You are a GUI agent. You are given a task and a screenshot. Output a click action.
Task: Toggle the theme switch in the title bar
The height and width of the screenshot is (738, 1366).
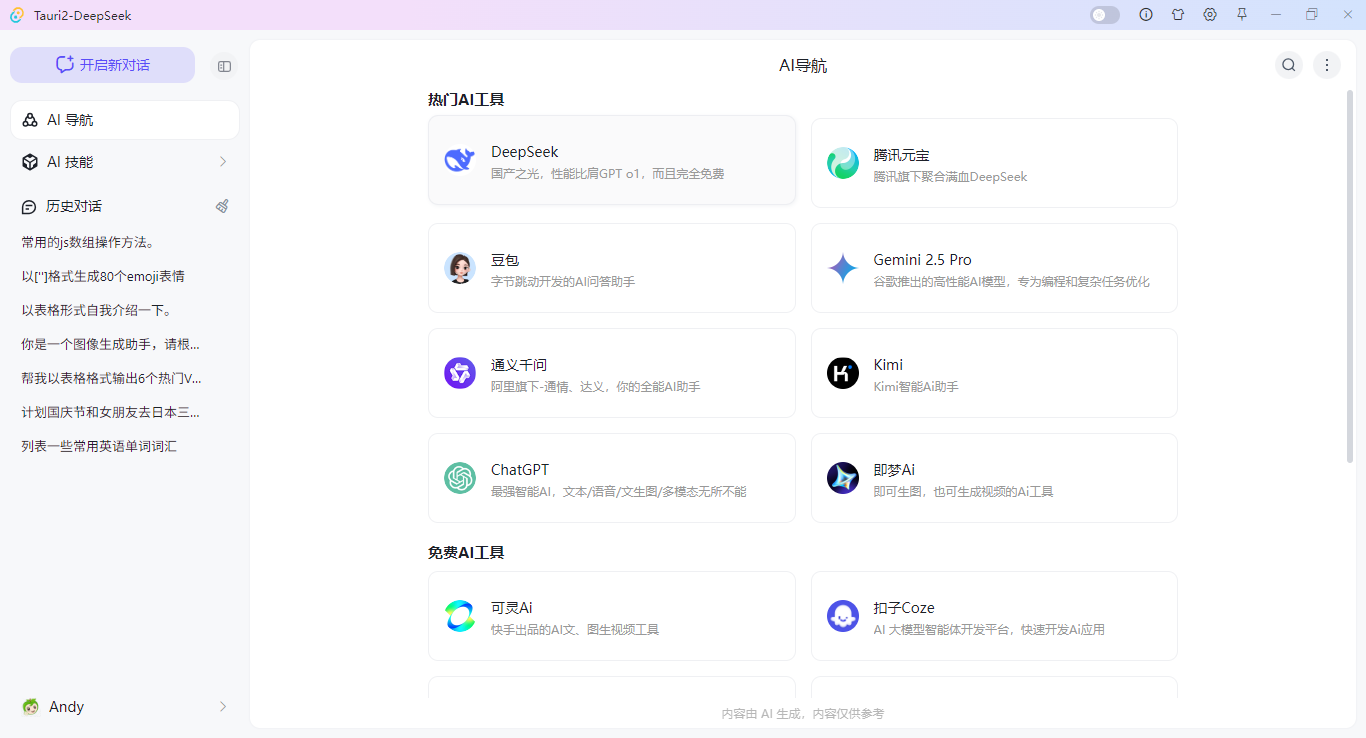click(1104, 14)
